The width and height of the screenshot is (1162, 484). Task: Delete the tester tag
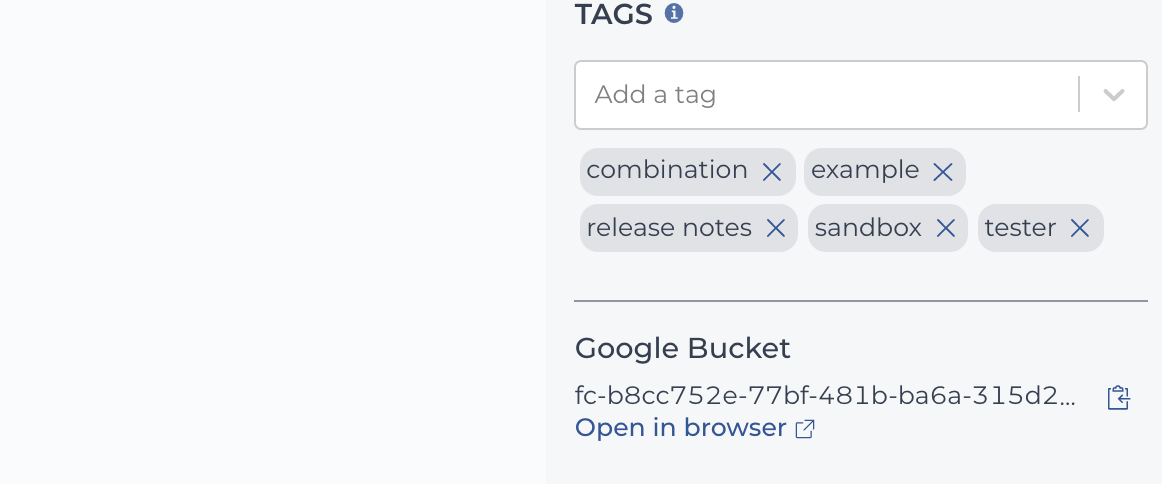point(1080,228)
